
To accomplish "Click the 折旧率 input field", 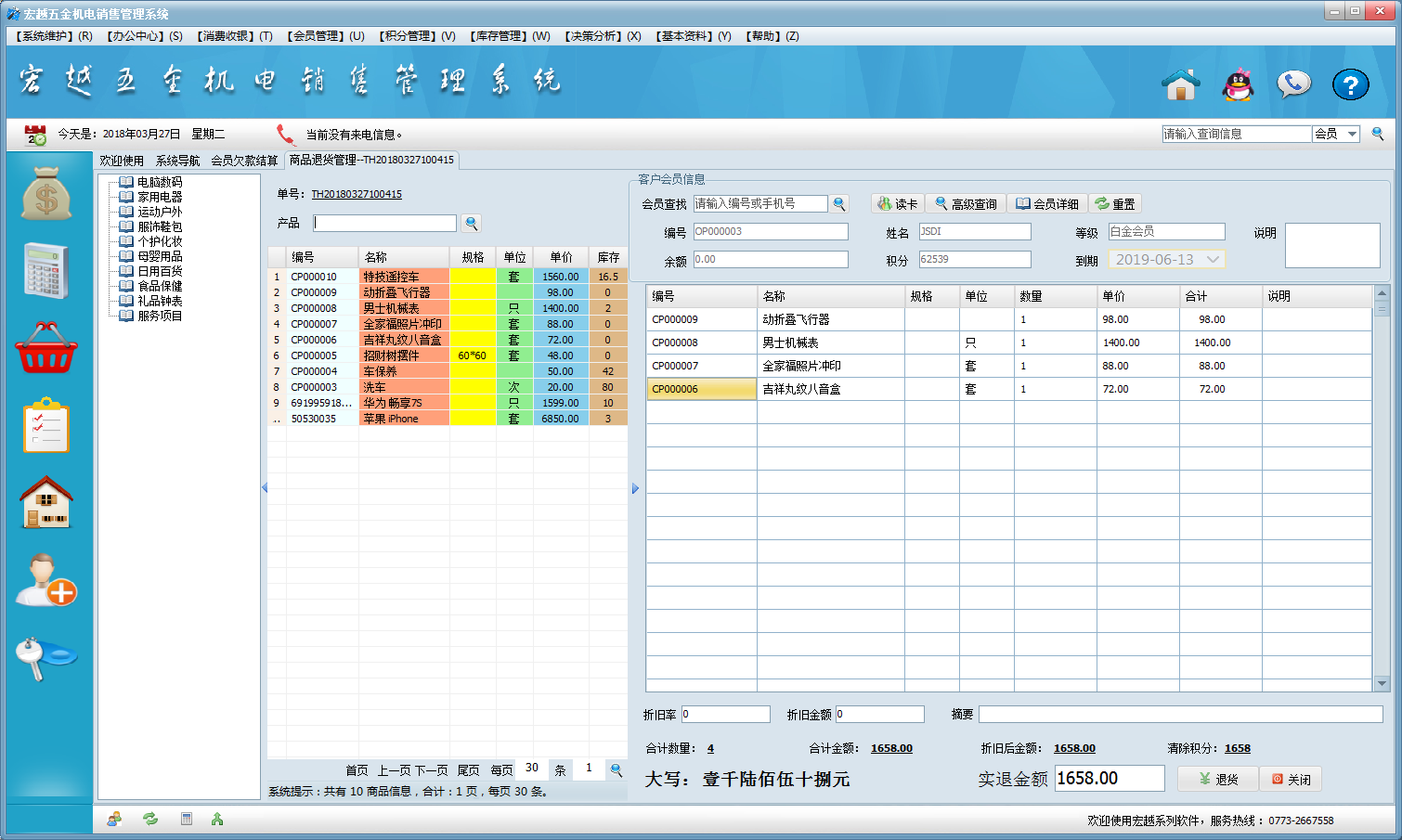I will click(725, 714).
